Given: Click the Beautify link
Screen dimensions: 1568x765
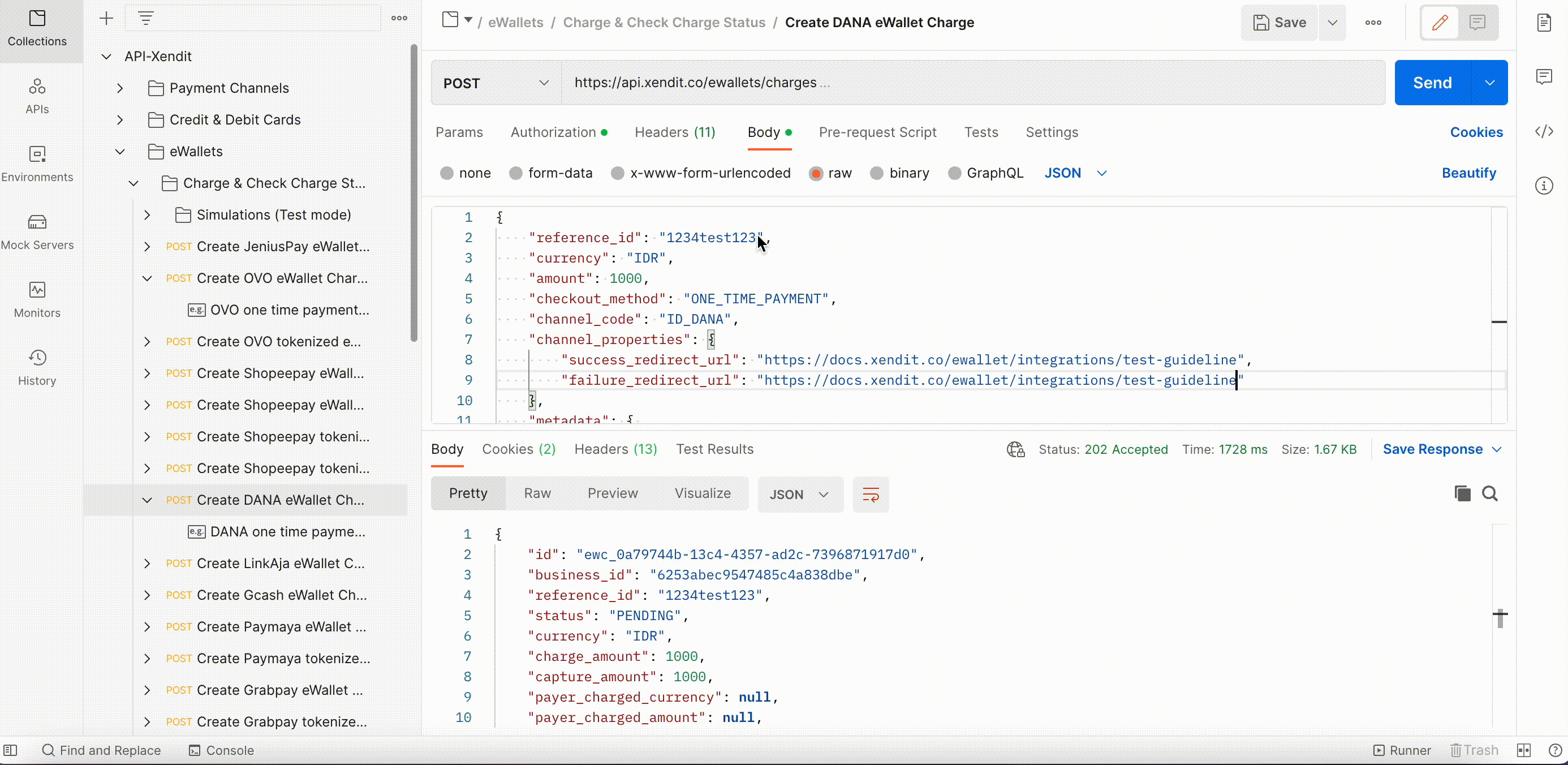Looking at the screenshot, I should pyautogui.click(x=1468, y=173).
